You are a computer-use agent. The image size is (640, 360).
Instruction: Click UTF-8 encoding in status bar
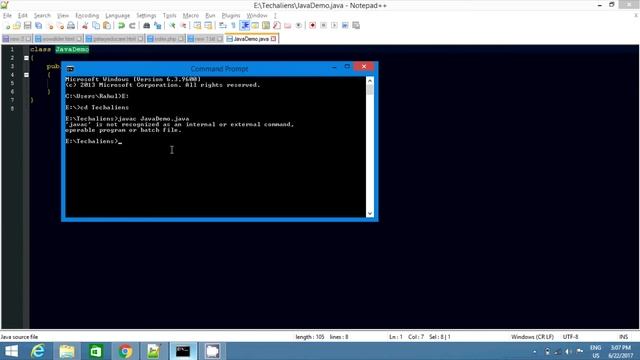571,337
